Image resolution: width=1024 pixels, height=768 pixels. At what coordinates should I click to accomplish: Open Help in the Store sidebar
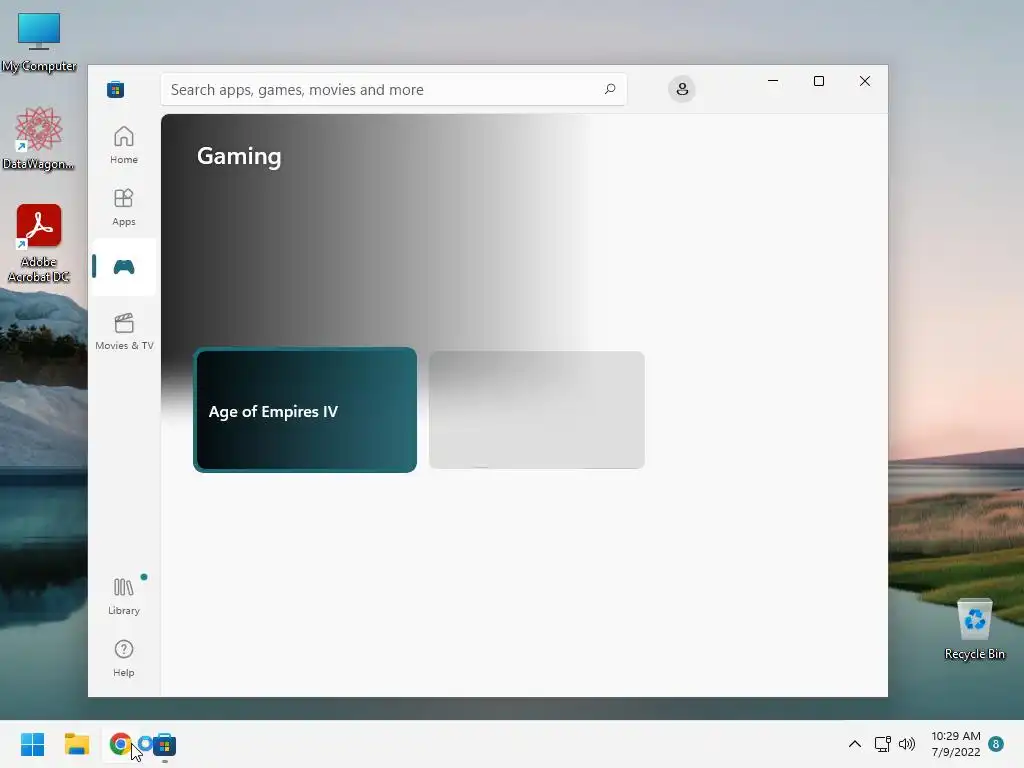(x=123, y=658)
